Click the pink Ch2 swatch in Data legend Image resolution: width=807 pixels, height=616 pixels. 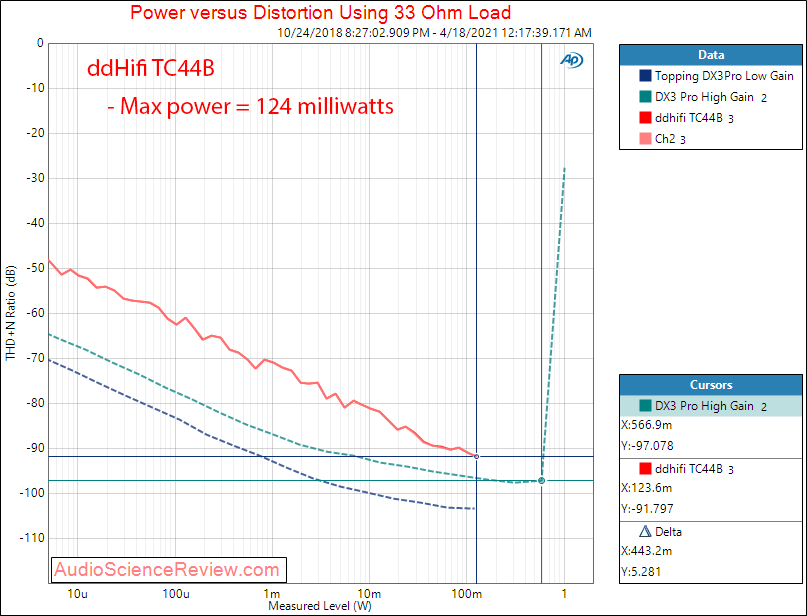(645, 139)
